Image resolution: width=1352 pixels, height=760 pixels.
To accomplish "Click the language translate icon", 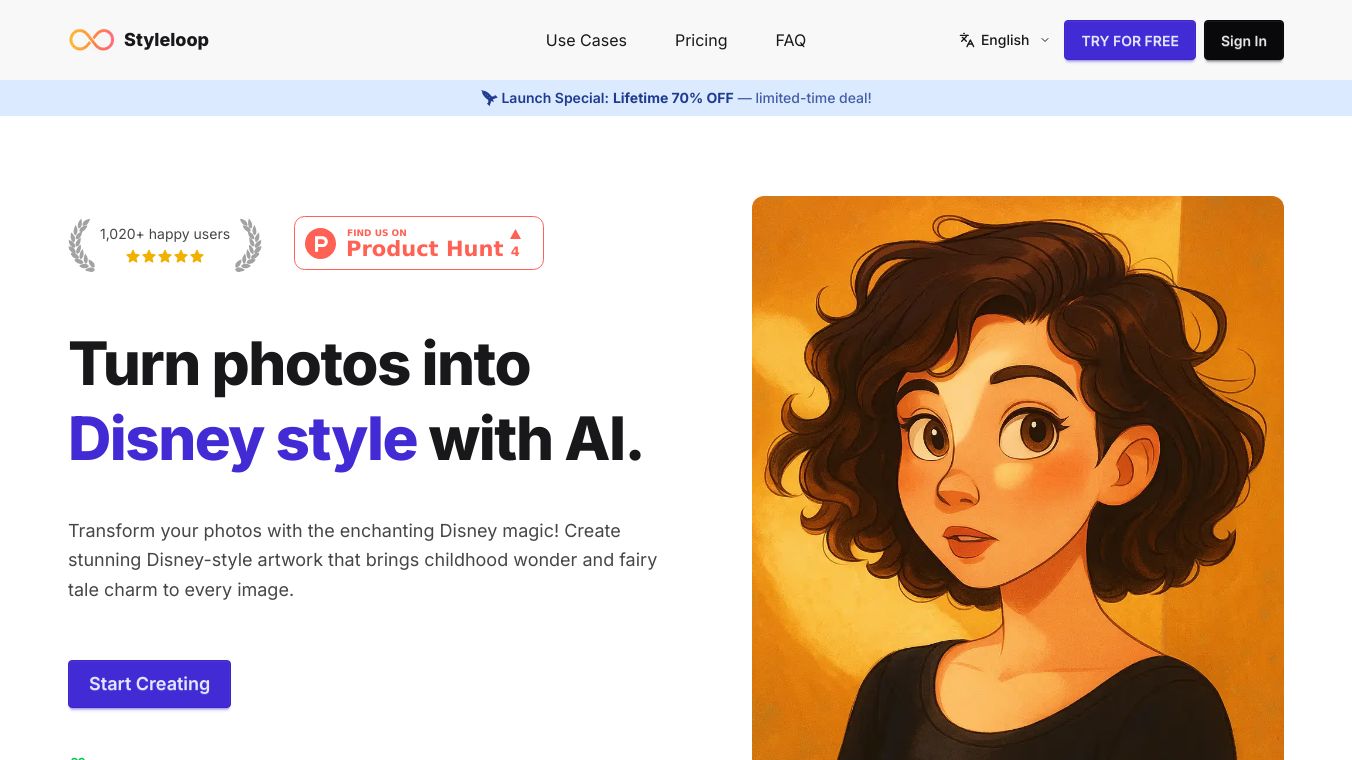I will [967, 40].
